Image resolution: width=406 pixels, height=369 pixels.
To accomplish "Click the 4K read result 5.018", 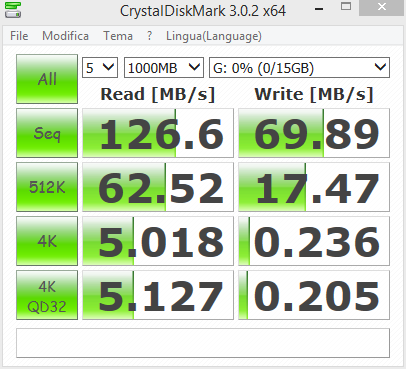I will [x=158, y=241].
